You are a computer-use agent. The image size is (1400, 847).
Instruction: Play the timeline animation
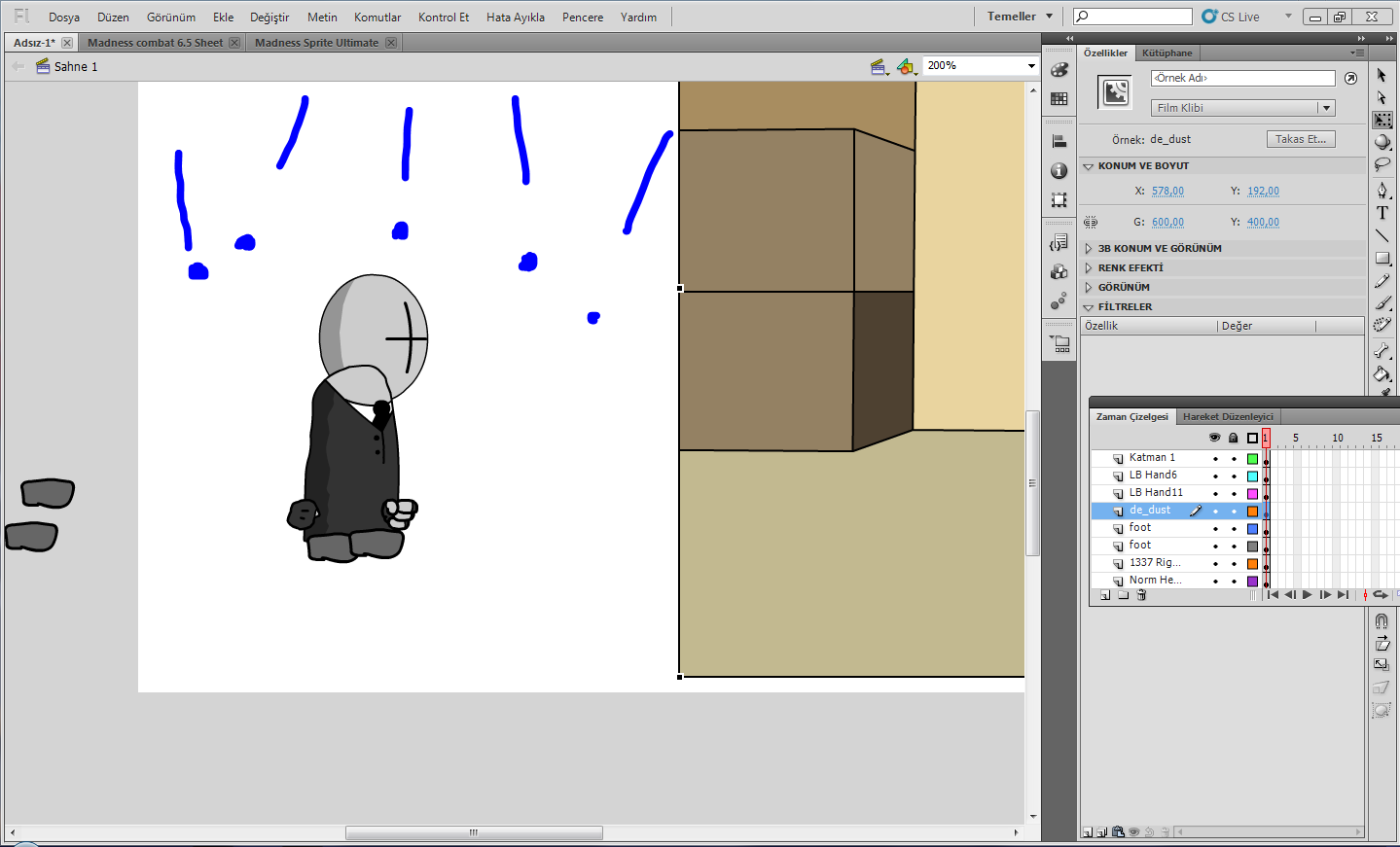(1308, 595)
